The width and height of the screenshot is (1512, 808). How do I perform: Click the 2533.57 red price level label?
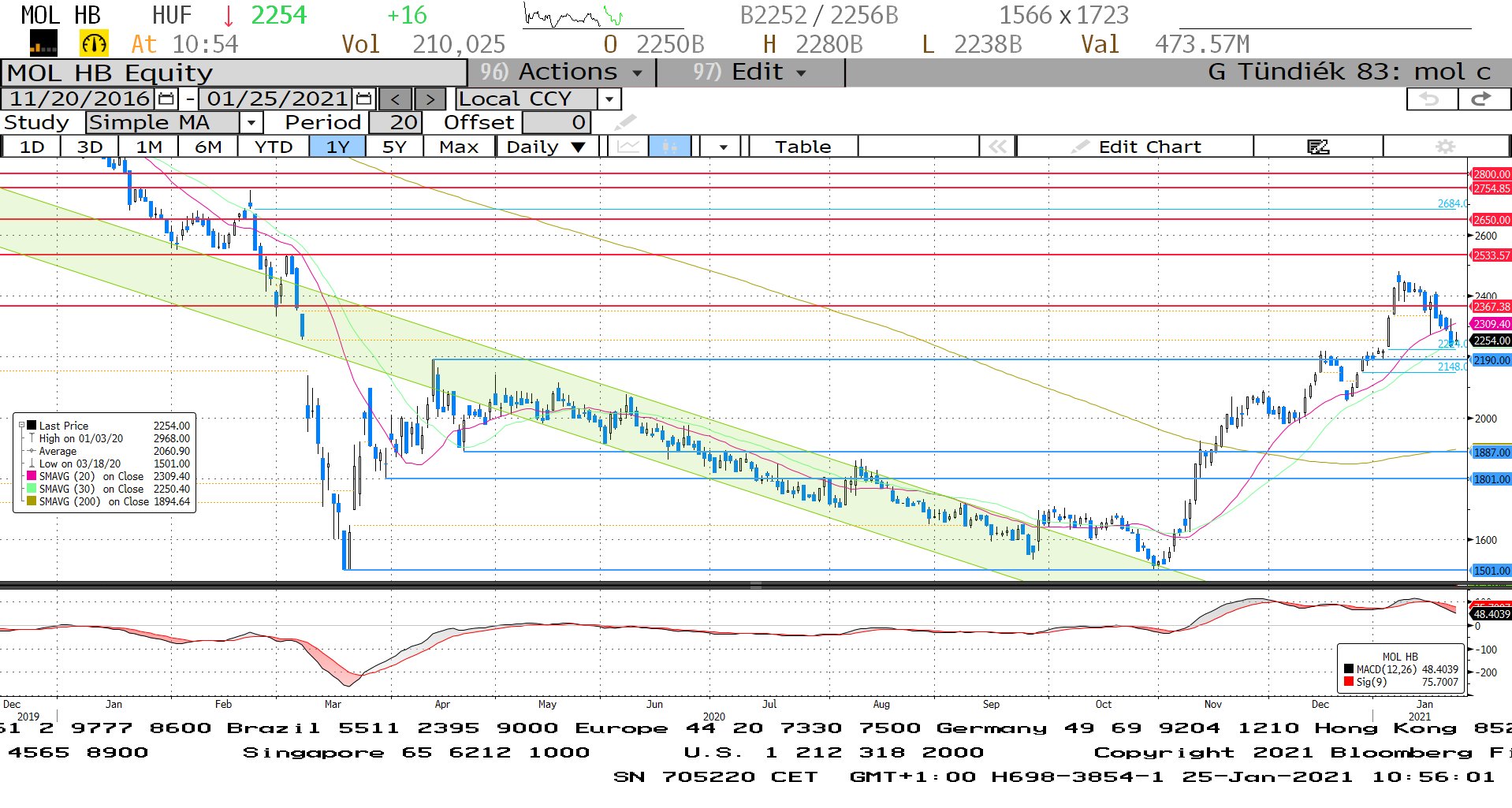coord(1492,255)
